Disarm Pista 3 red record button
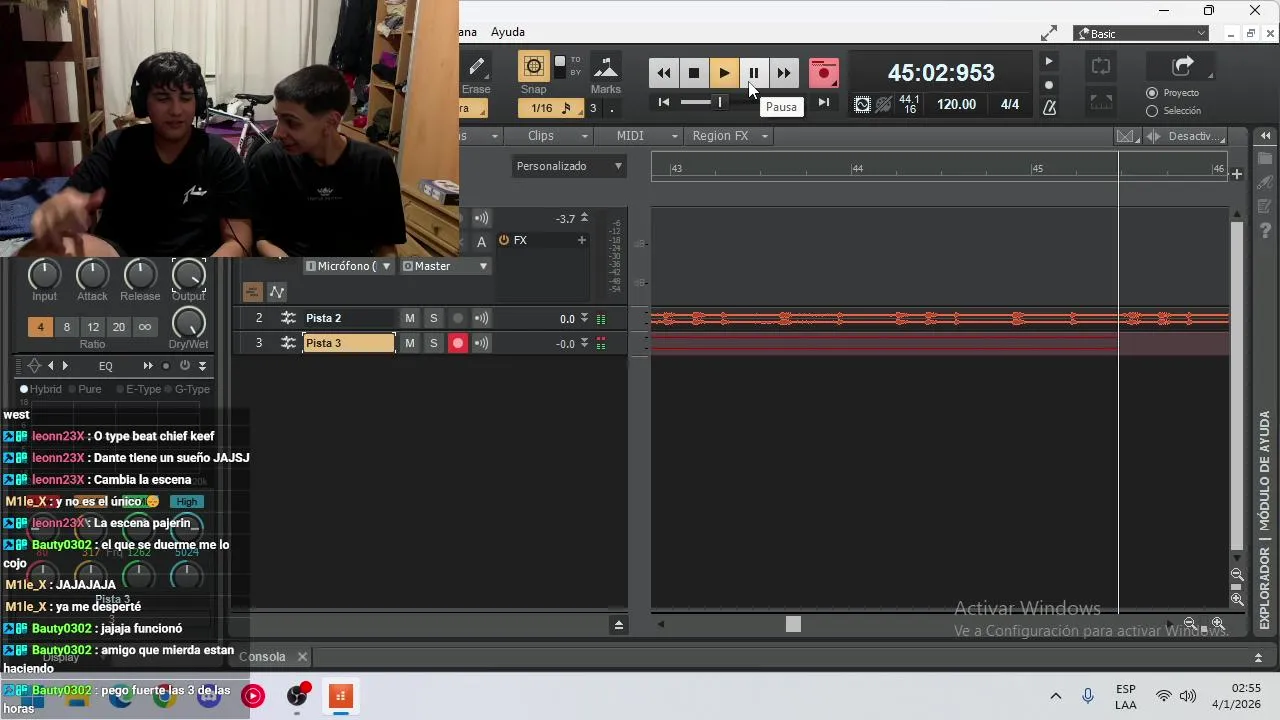This screenshot has height=720, width=1280. click(x=458, y=343)
